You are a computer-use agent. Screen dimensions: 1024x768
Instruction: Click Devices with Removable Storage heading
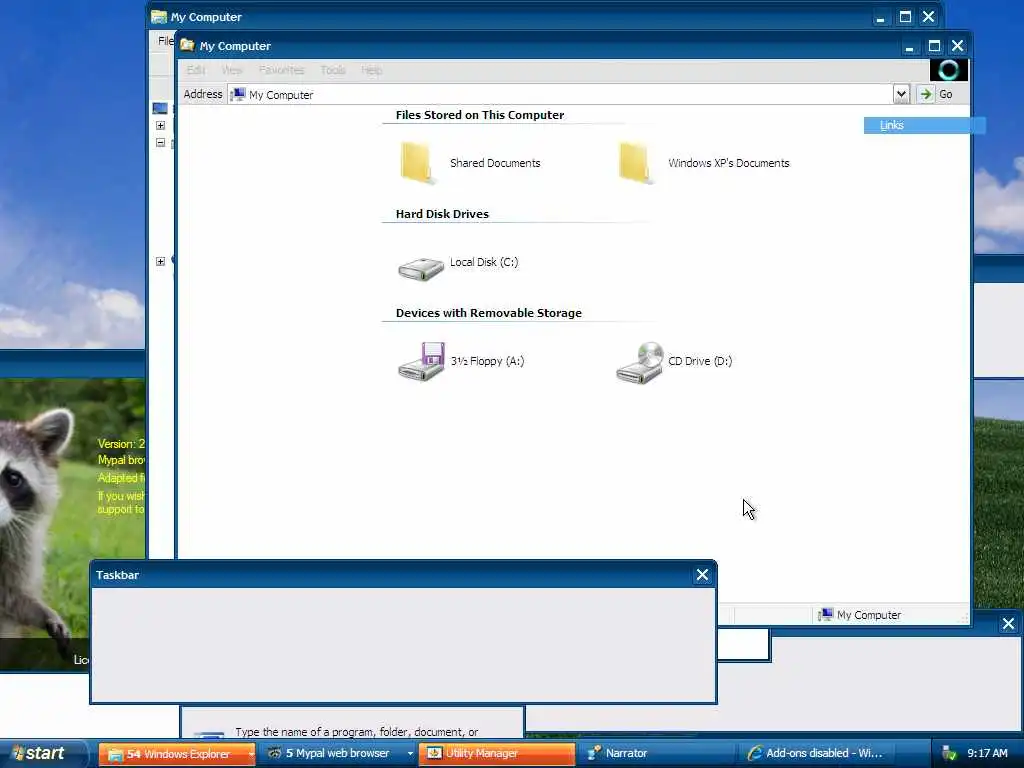(x=488, y=313)
